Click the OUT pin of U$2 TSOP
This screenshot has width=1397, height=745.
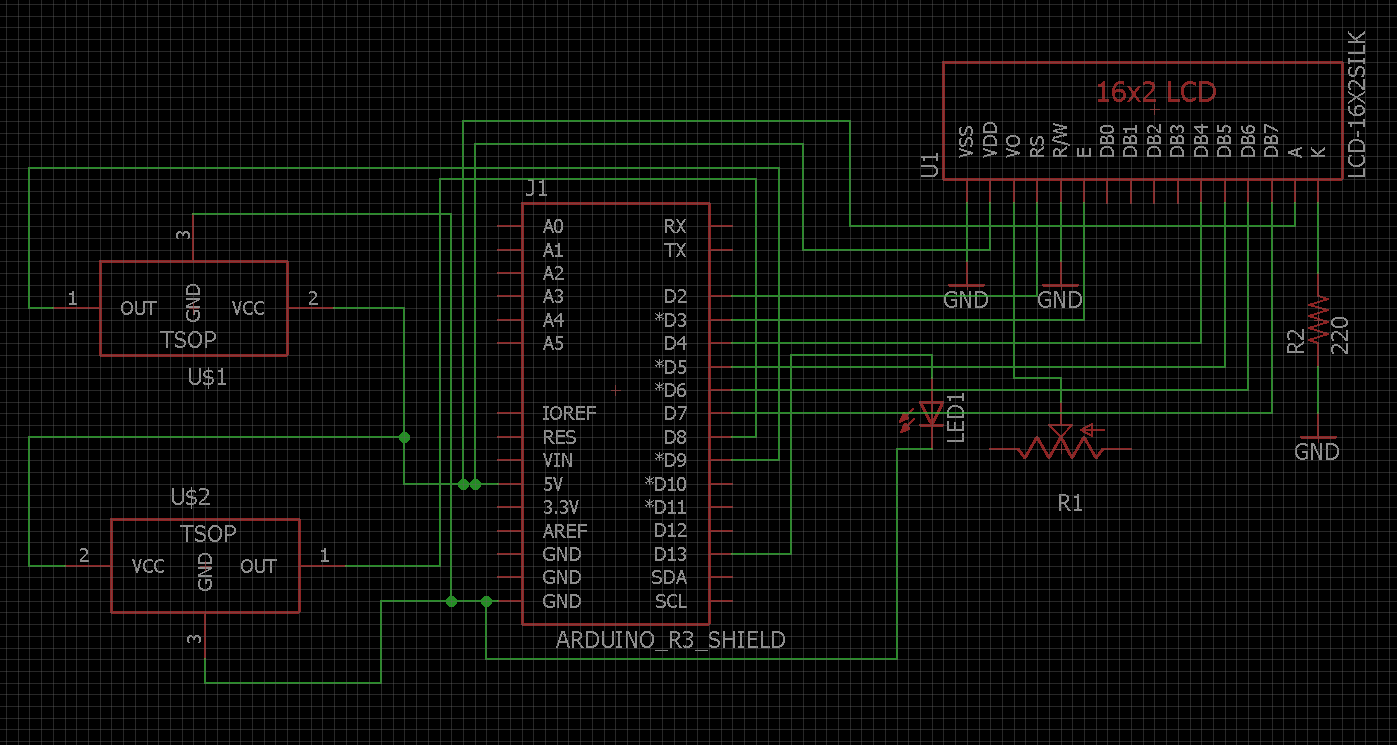(x=258, y=566)
